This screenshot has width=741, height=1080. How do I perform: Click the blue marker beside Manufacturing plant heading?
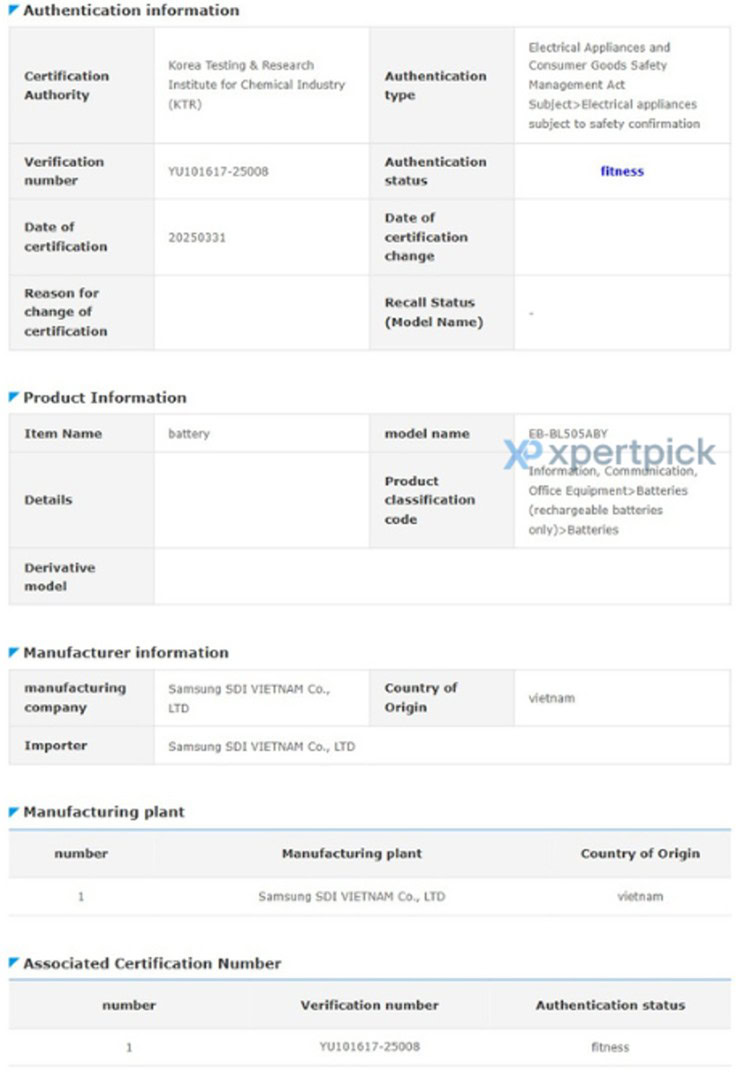click(14, 812)
